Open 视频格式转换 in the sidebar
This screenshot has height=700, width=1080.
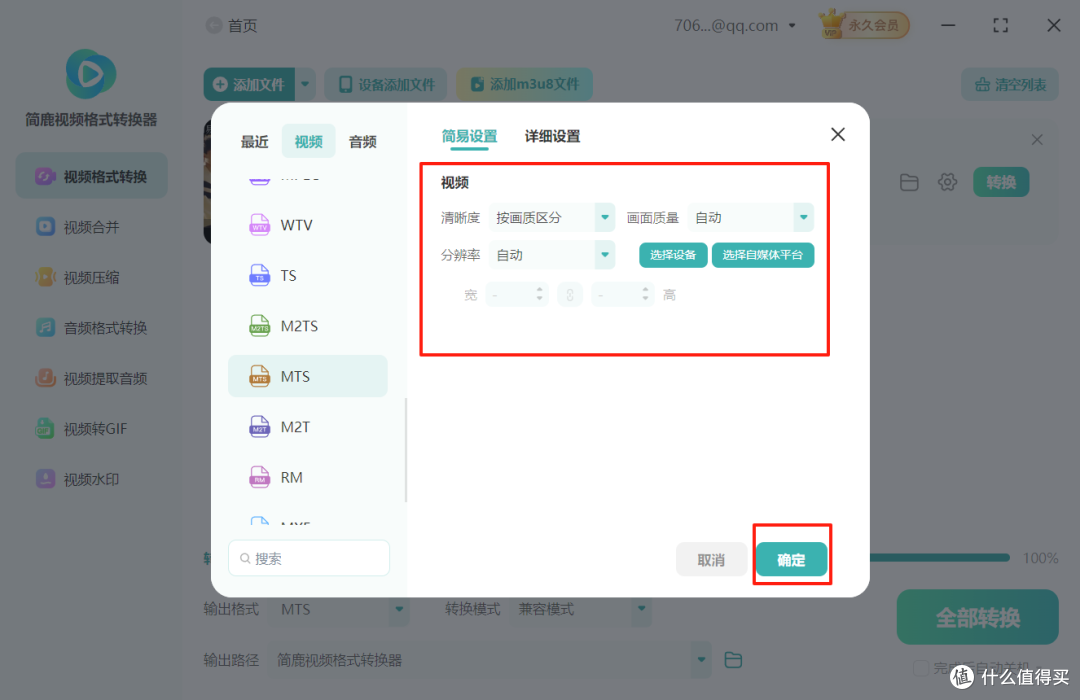tap(92, 176)
